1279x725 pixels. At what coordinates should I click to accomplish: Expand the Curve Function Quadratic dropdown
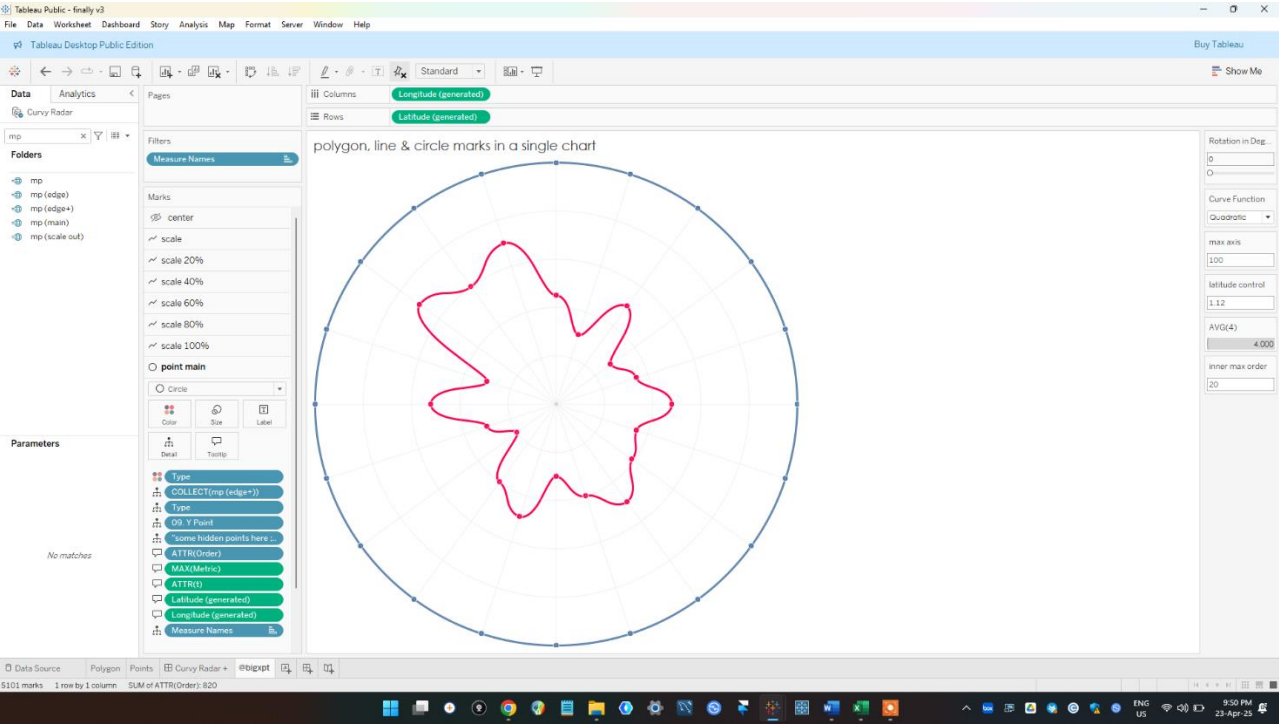pyautogui.click(x=1240, y=217)
